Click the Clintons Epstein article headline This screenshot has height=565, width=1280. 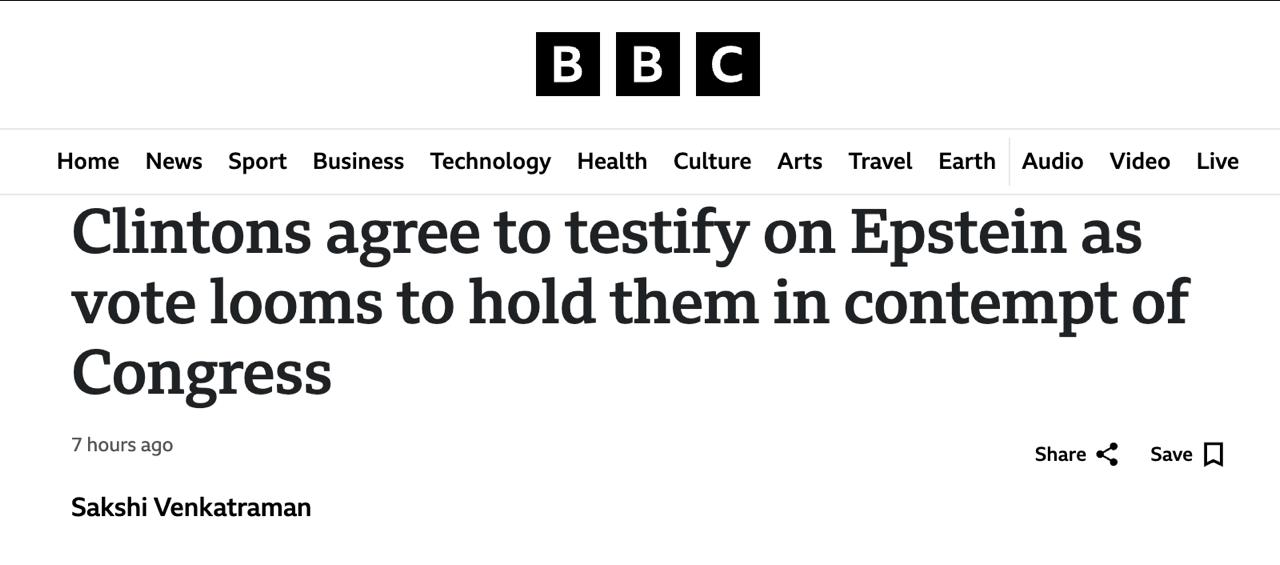point(630,302)
